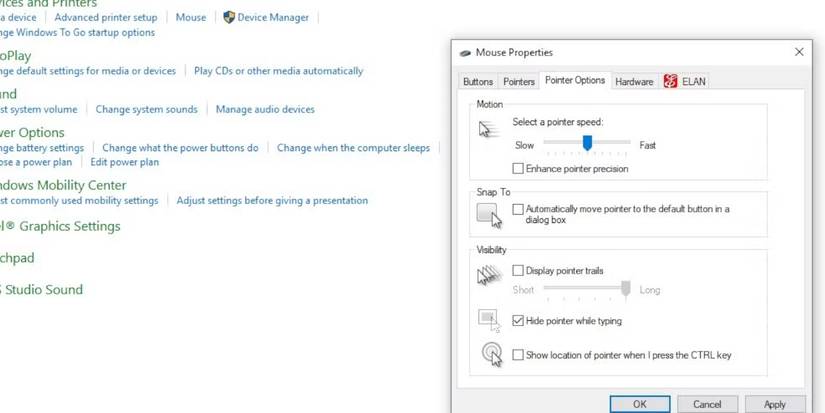Check automatically move pointer to default button
This screenshot has width=825, height=413.
(518, 210)
